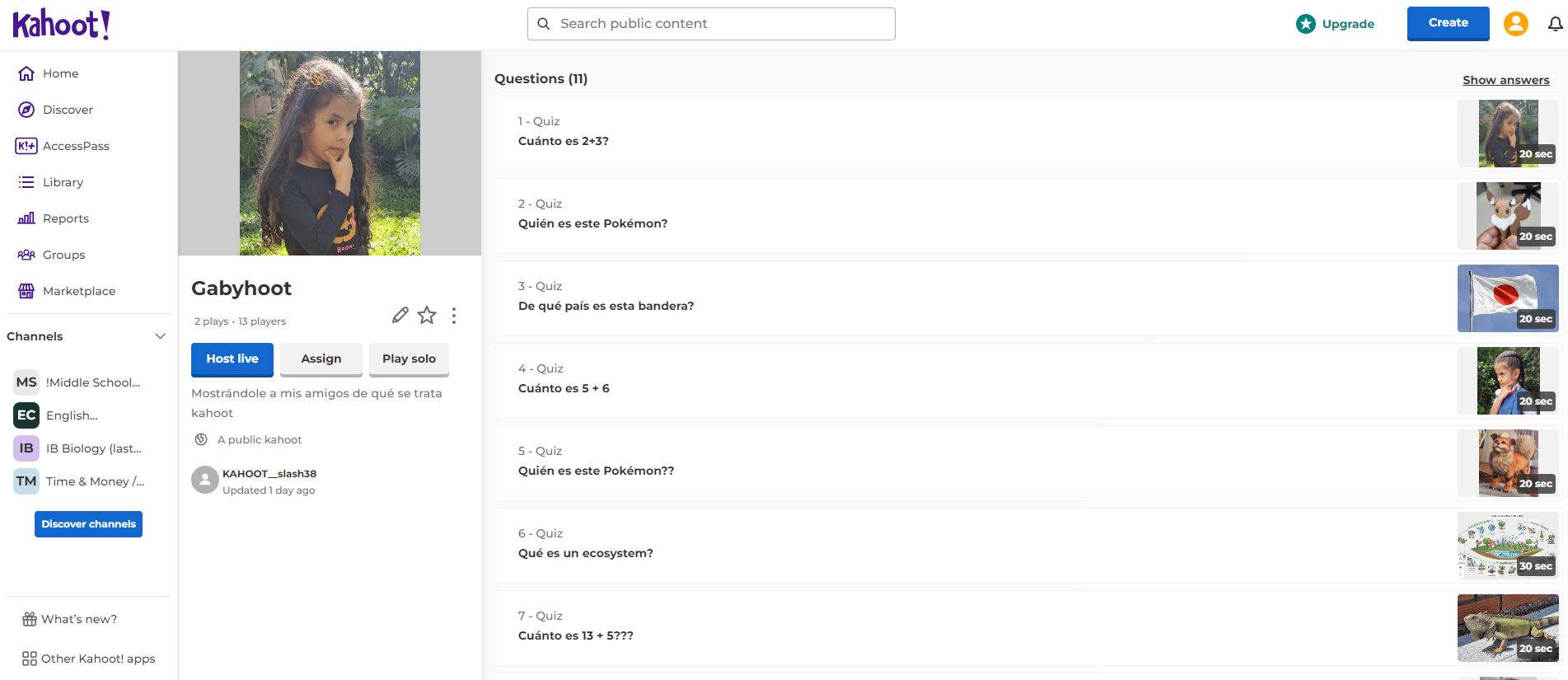The image size is (1568, 680).
Task: Click the pencil edit icon for Gabyhoot
Action: pos(400,315)
